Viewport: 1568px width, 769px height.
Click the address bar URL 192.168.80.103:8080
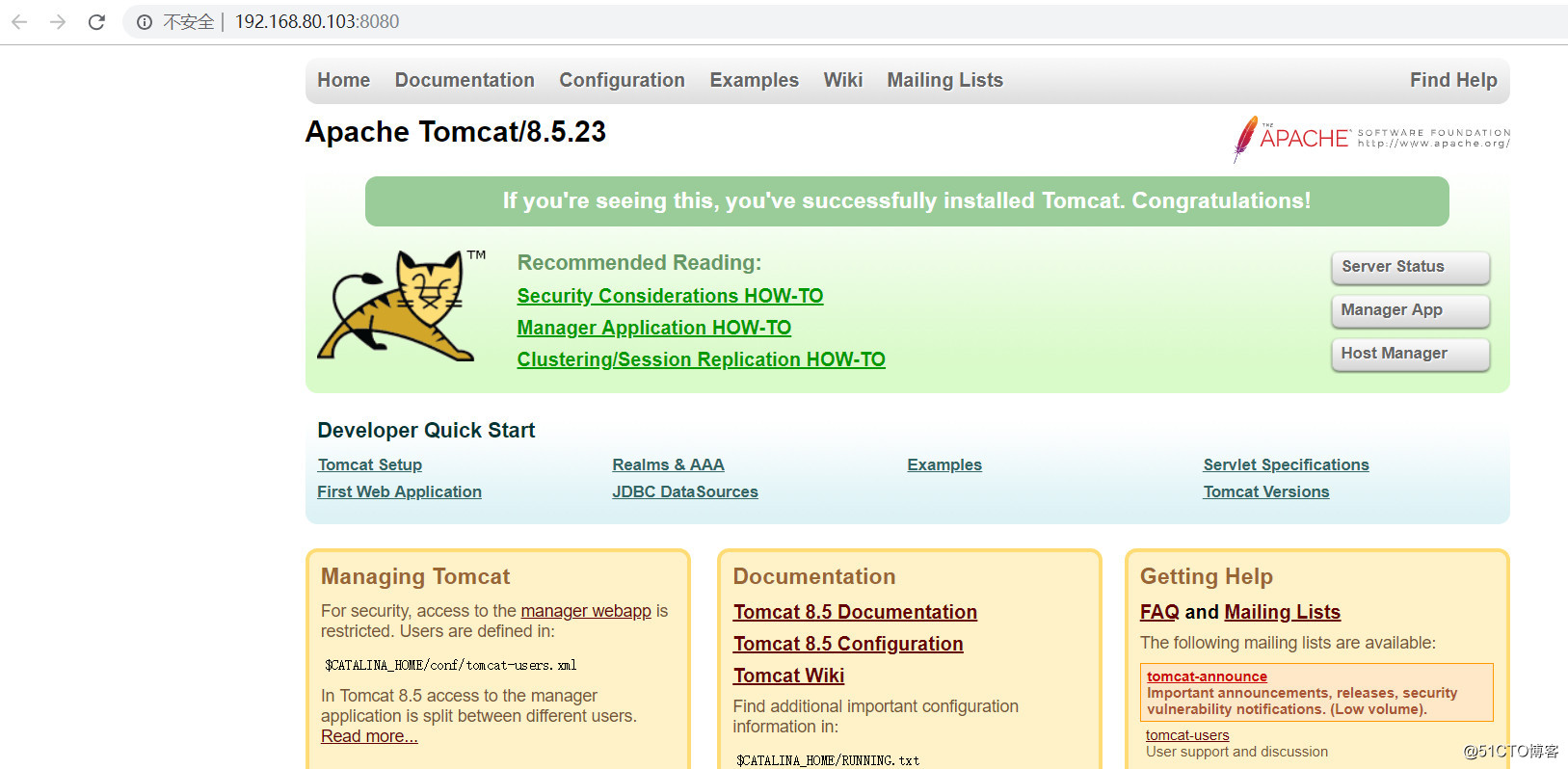pyautogui.click(x=317, y=21)
